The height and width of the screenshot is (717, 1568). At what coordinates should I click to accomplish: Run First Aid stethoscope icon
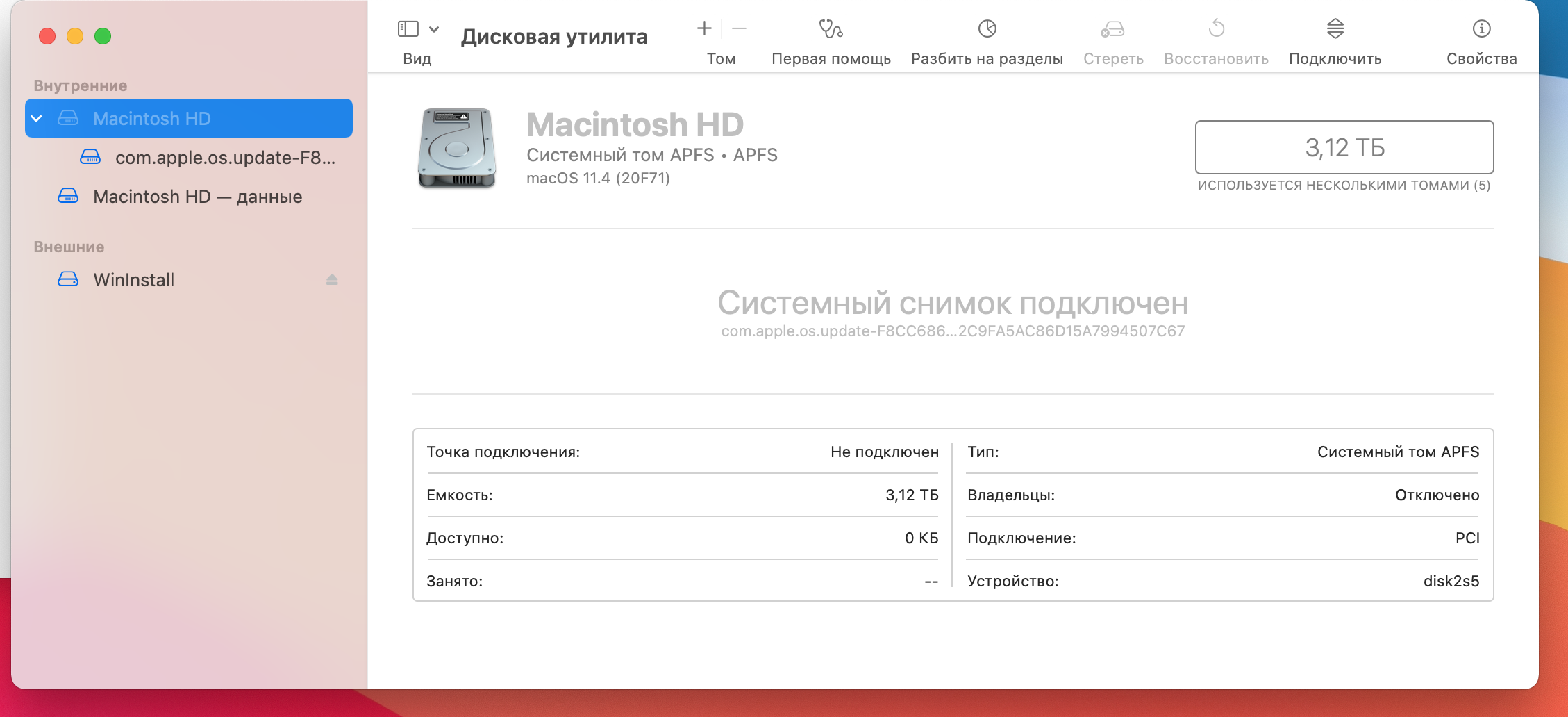(x=831, y=28)
